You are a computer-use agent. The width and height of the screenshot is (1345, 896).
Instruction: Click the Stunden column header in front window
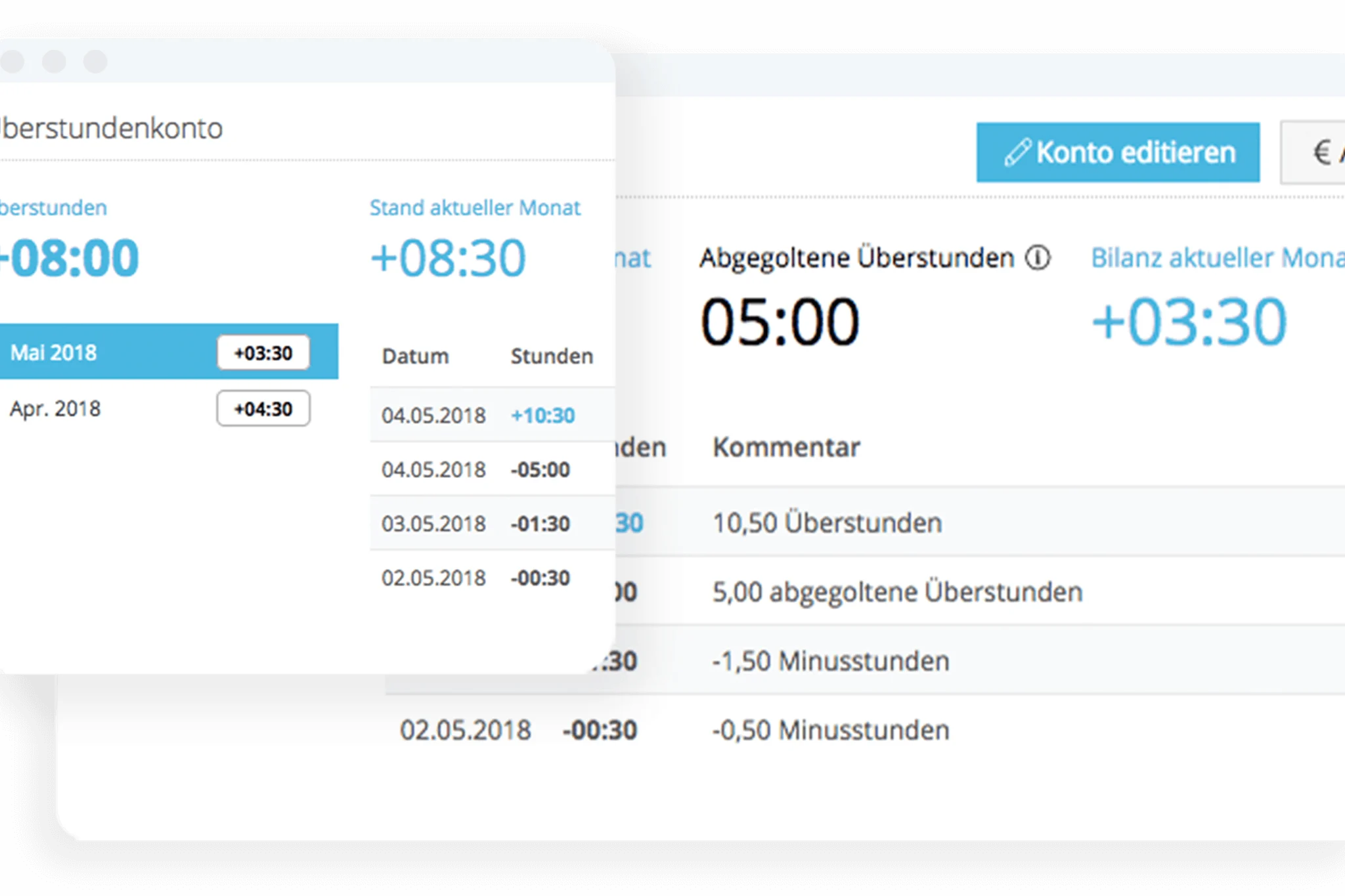pos(552,356)
